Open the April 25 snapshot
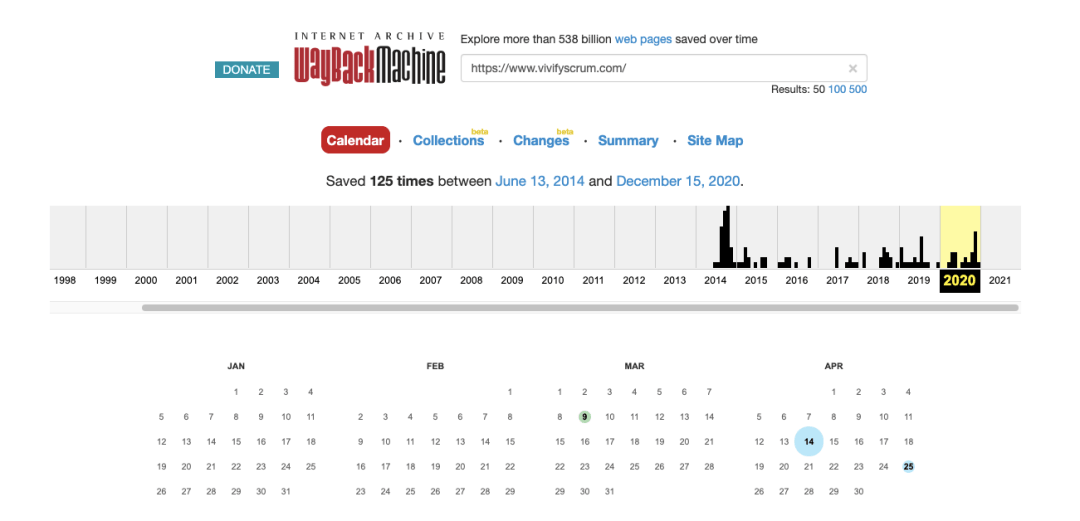The image size is (1080, 521). click(908, 467)
